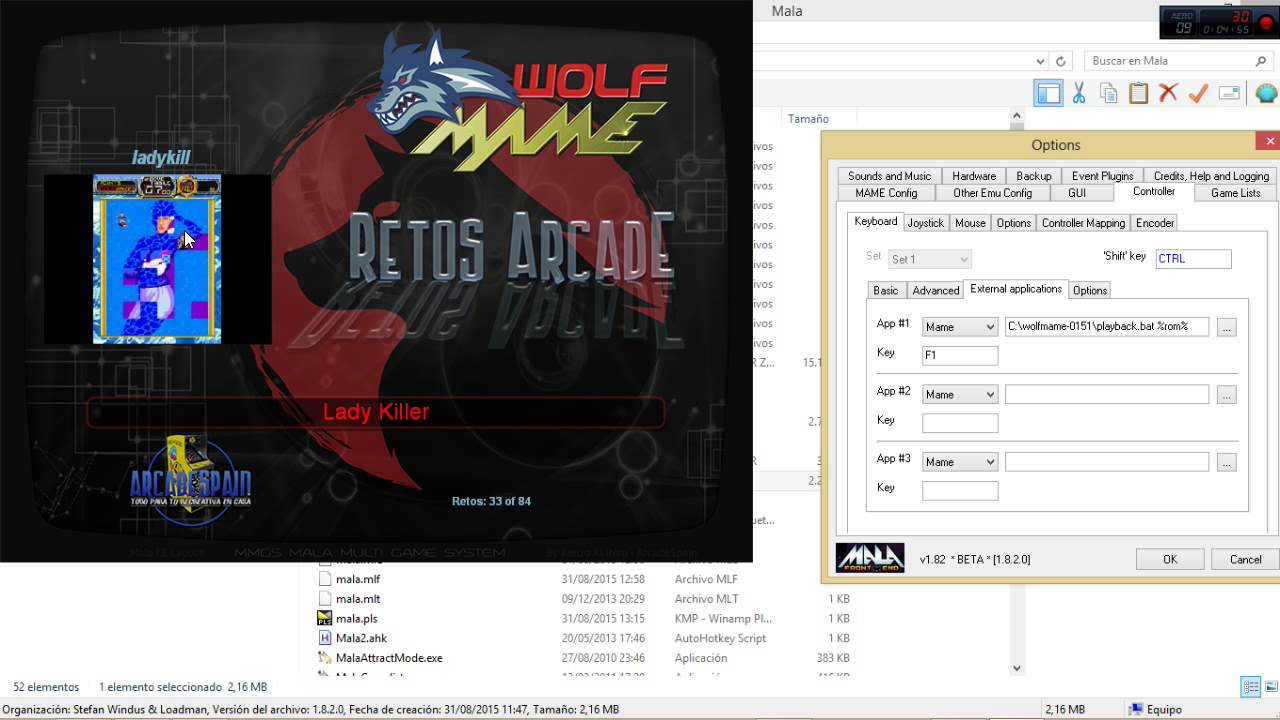1280x720 pixels.
Task: Click the mala.mlf file icon
Action: [324, 579]
